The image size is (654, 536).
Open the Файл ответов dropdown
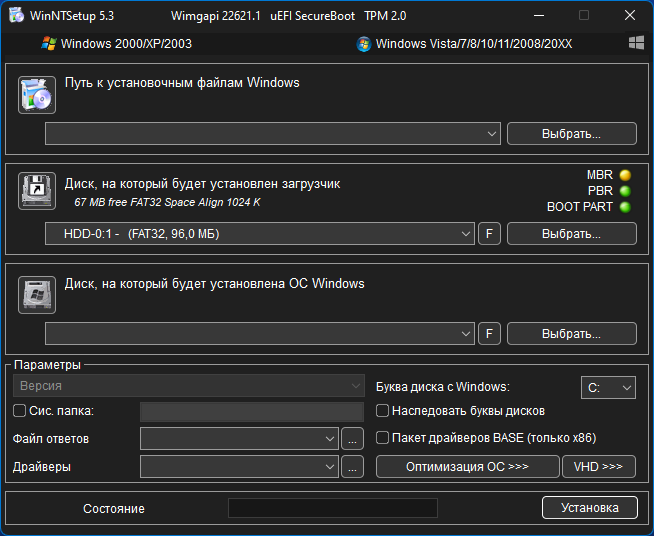click(239, 438)
